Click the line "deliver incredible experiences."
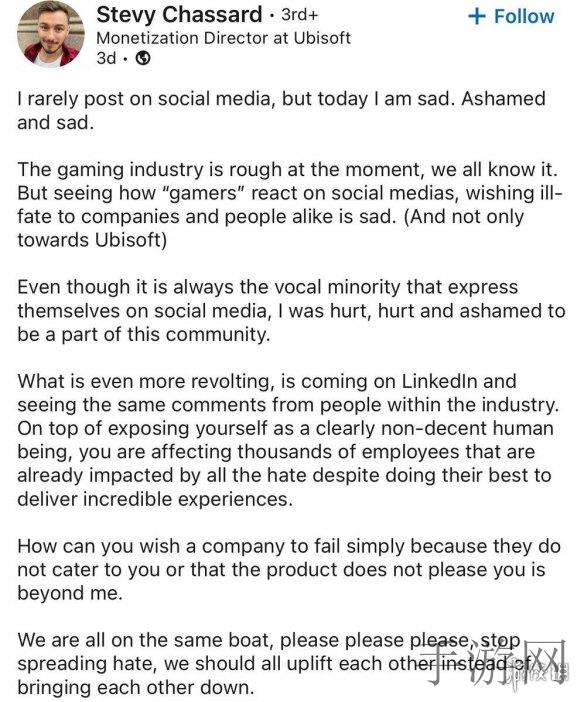Viewport: 584px width, 702px height. (155, 499)
